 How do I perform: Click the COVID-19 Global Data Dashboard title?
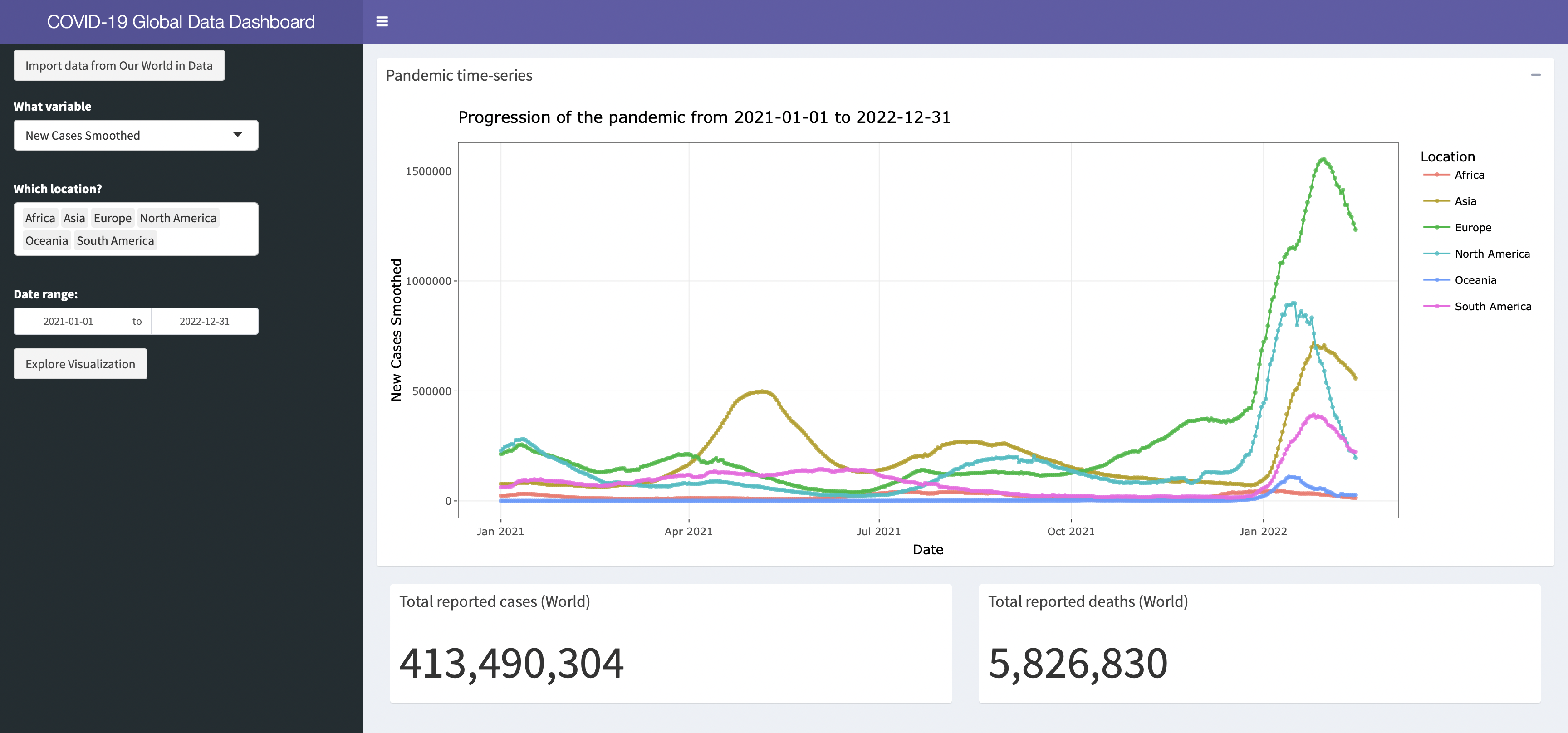(x=181, y=22)
